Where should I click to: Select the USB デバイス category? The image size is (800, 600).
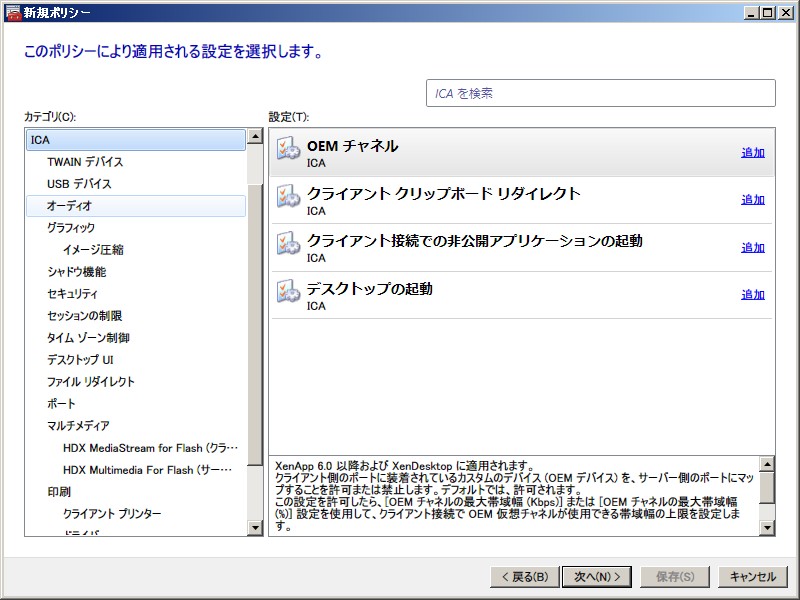[x=79, y=184]
